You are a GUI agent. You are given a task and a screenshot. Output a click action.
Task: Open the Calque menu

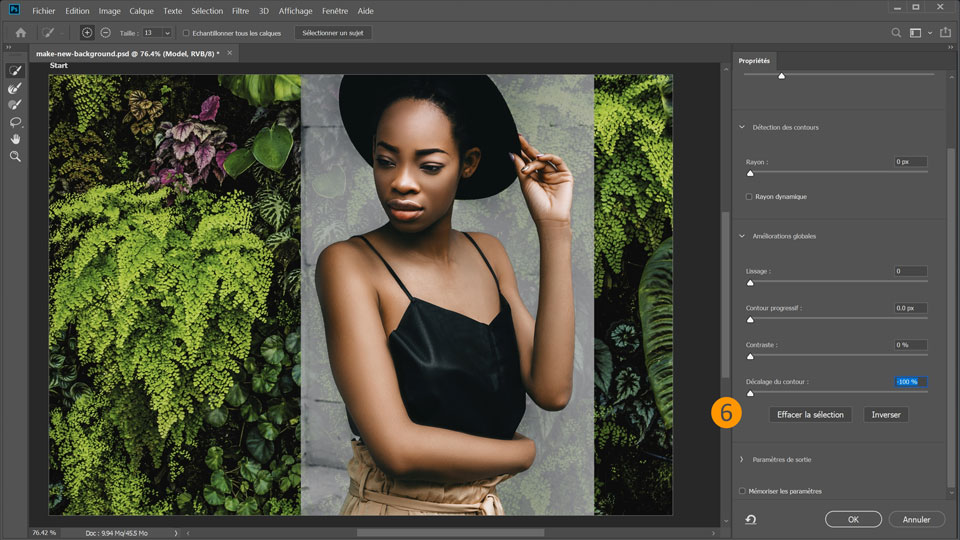(x=141, y=10)
